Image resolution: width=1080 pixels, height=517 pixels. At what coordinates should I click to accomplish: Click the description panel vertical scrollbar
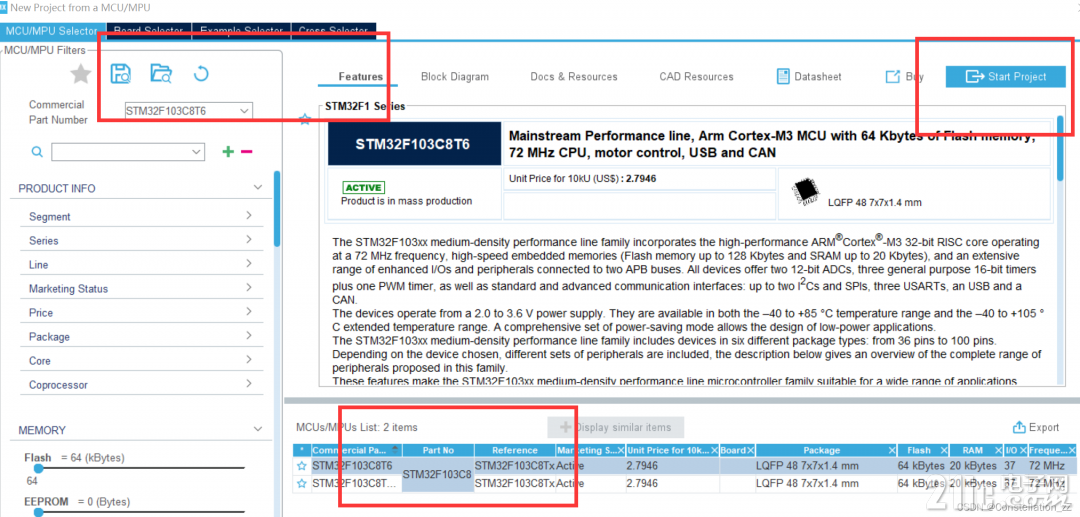click(1061, 148)
